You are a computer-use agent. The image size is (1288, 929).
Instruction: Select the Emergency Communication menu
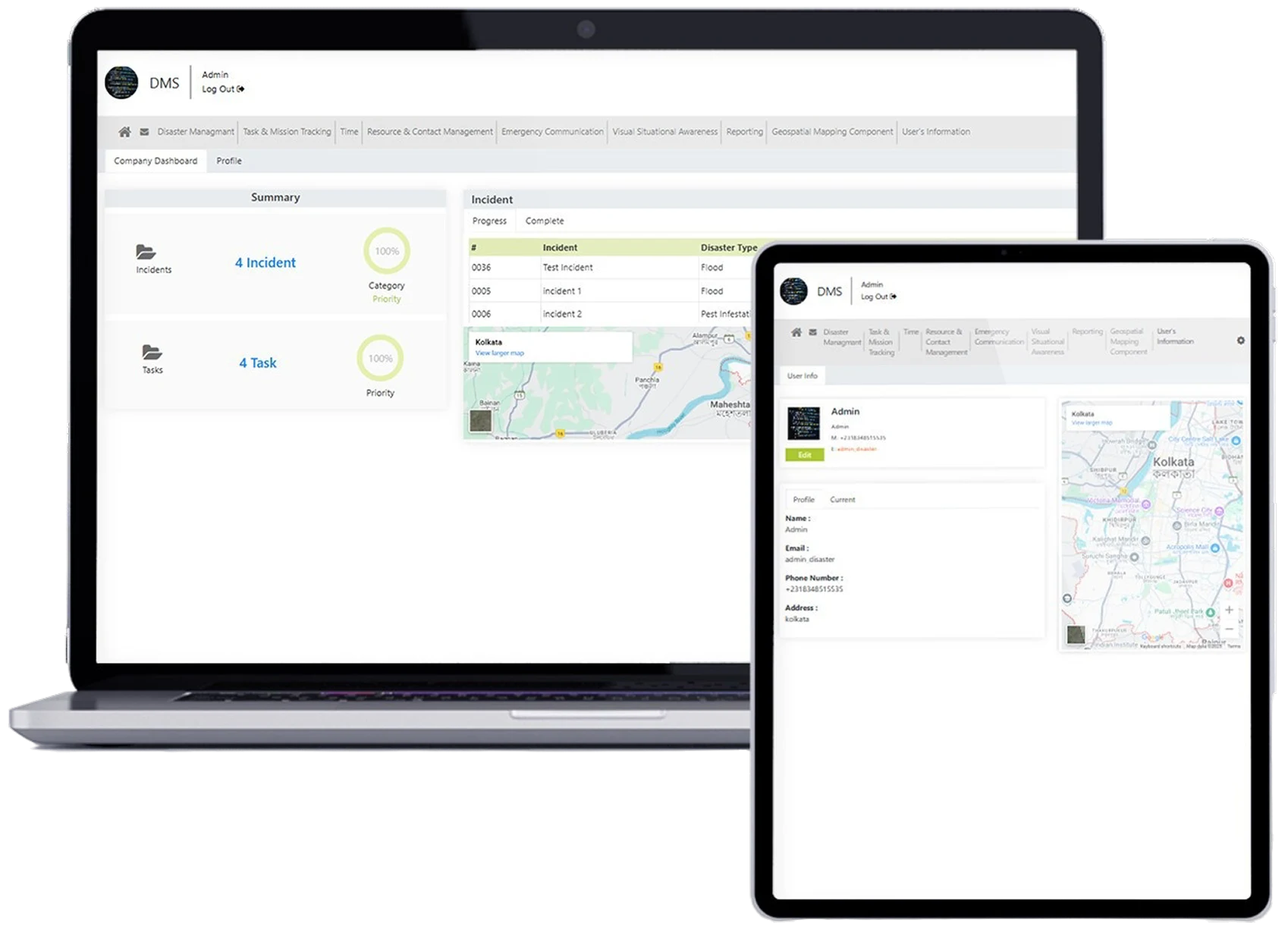click(x=552, y=131)
